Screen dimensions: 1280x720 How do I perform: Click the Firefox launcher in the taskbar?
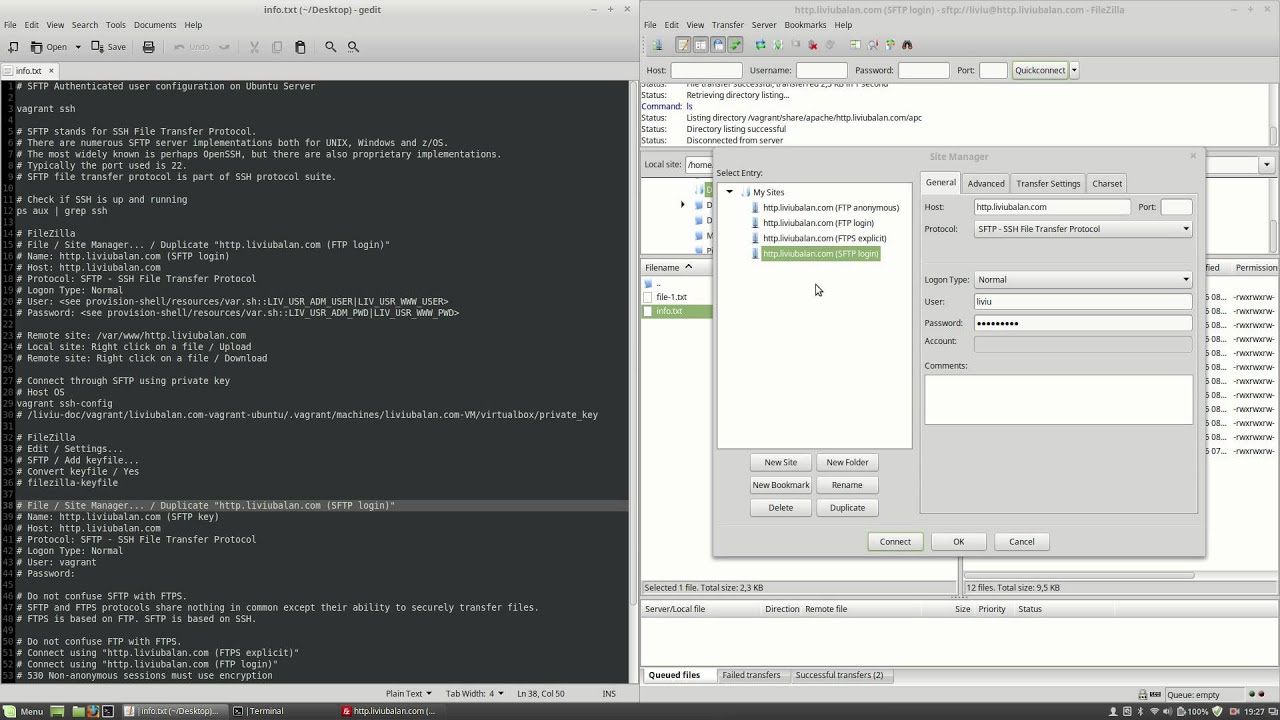click(93, 711)
